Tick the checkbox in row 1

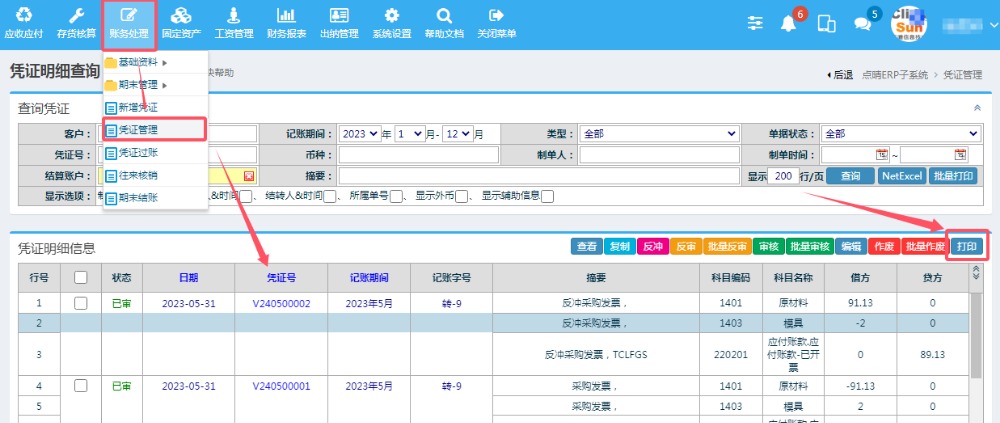tap(81, 303)
